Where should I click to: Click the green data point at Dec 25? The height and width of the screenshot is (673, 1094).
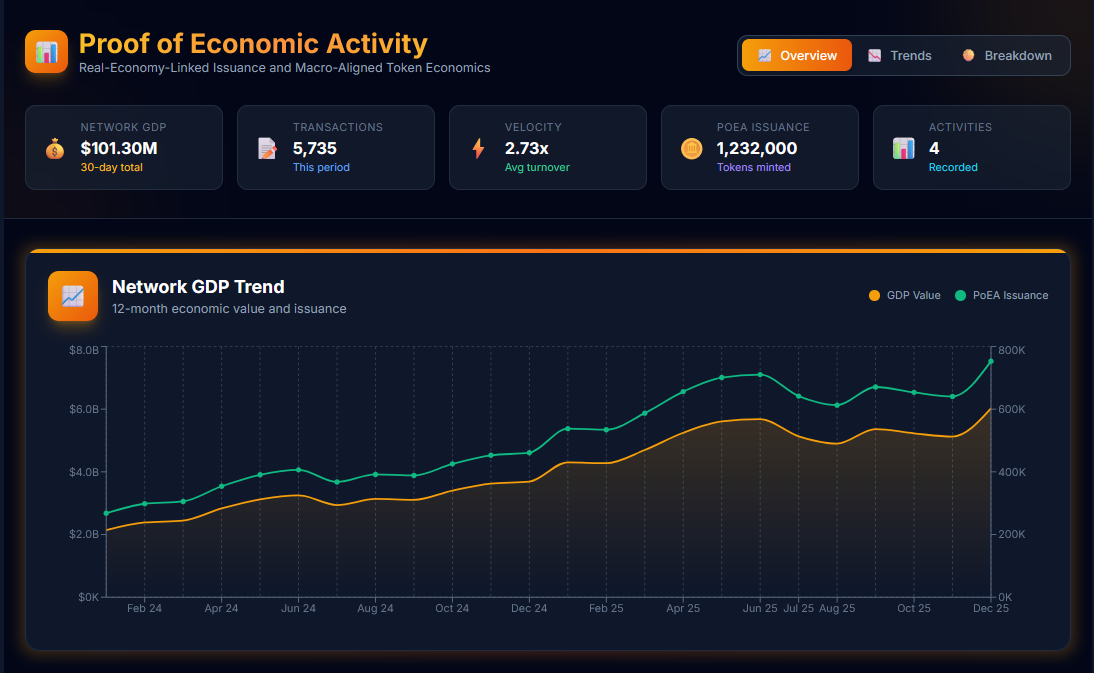pos(991,361)
